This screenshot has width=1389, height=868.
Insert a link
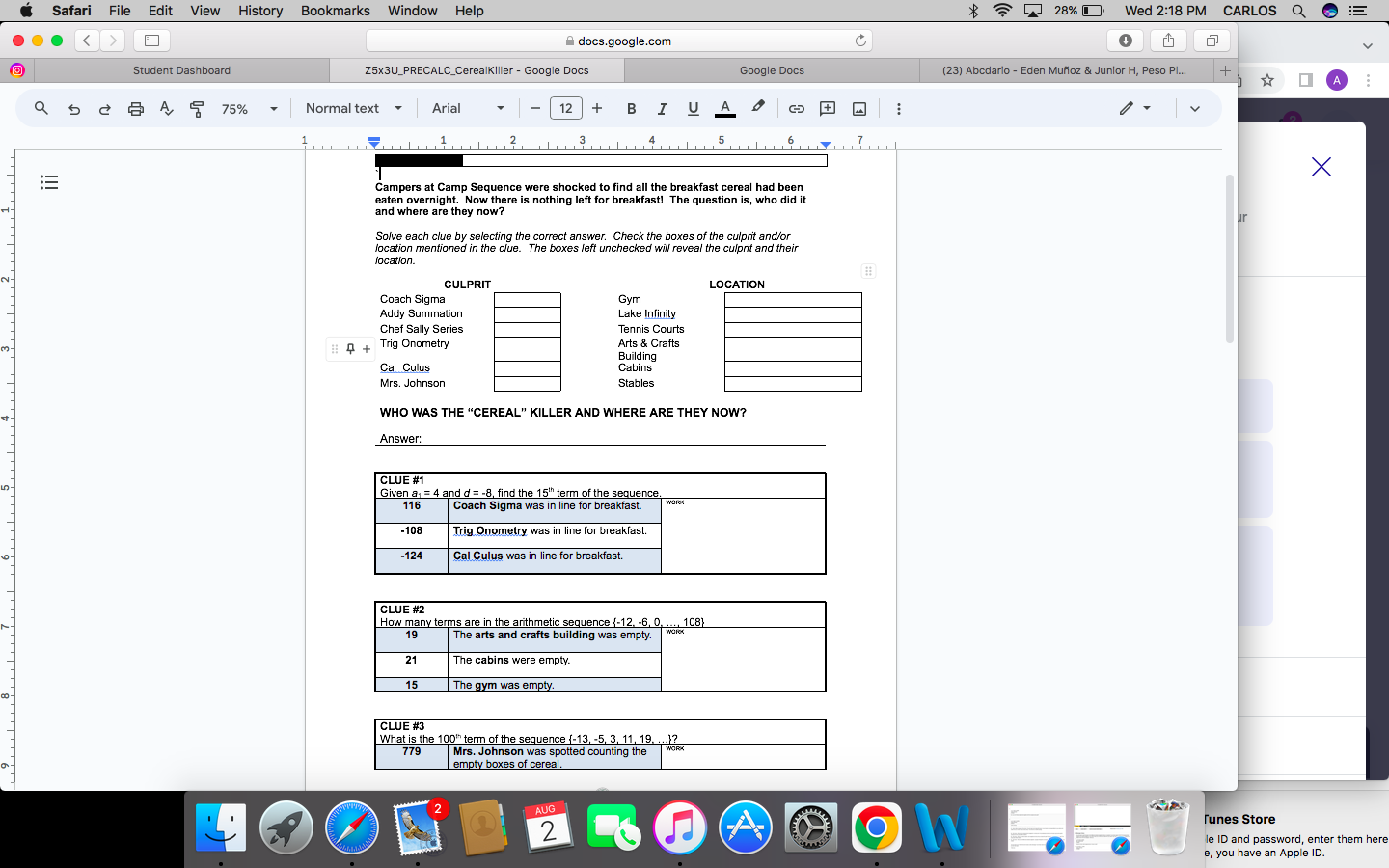[797, 109]
